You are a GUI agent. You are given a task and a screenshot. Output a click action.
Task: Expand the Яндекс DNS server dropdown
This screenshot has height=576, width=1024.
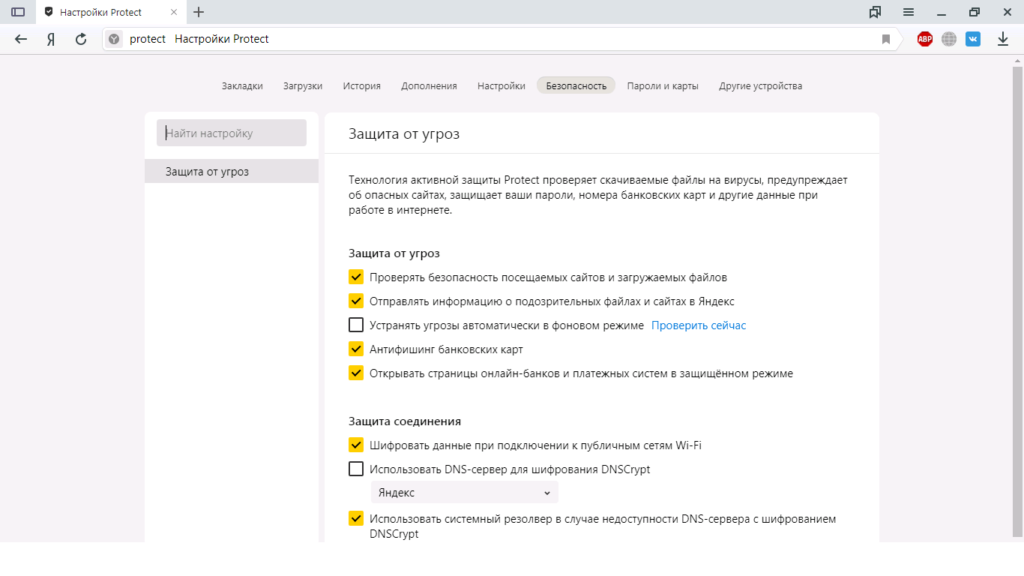click(464, 492)
